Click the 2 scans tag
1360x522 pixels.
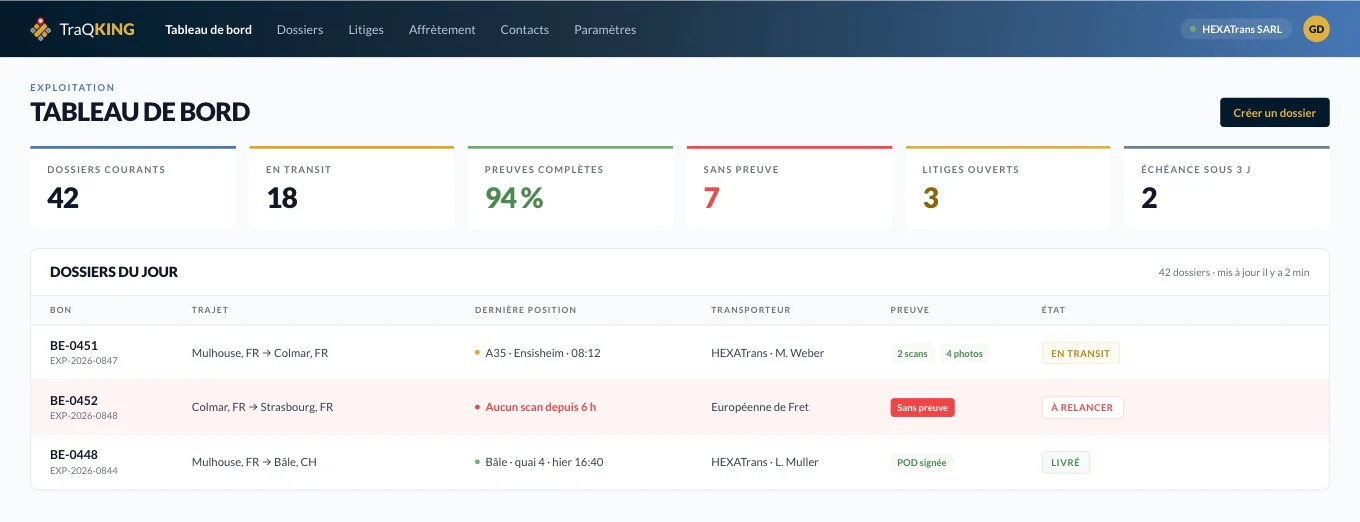click(912, 353)
